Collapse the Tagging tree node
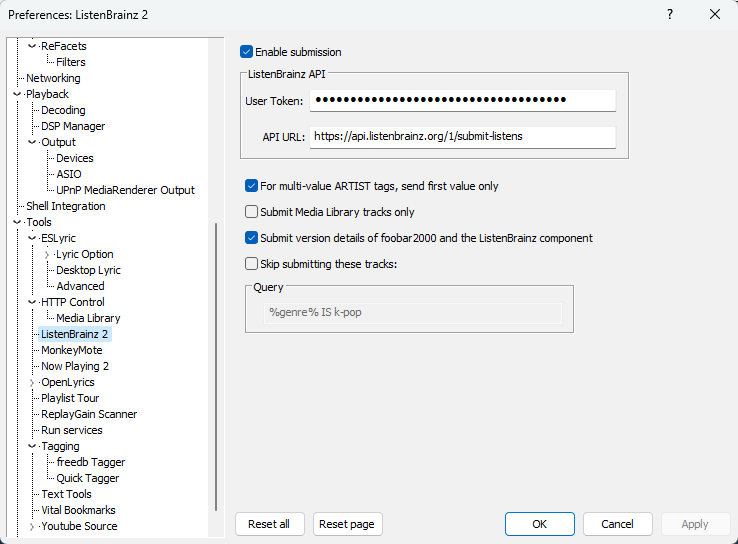738x544 pixels. click(x=32, y=446)
